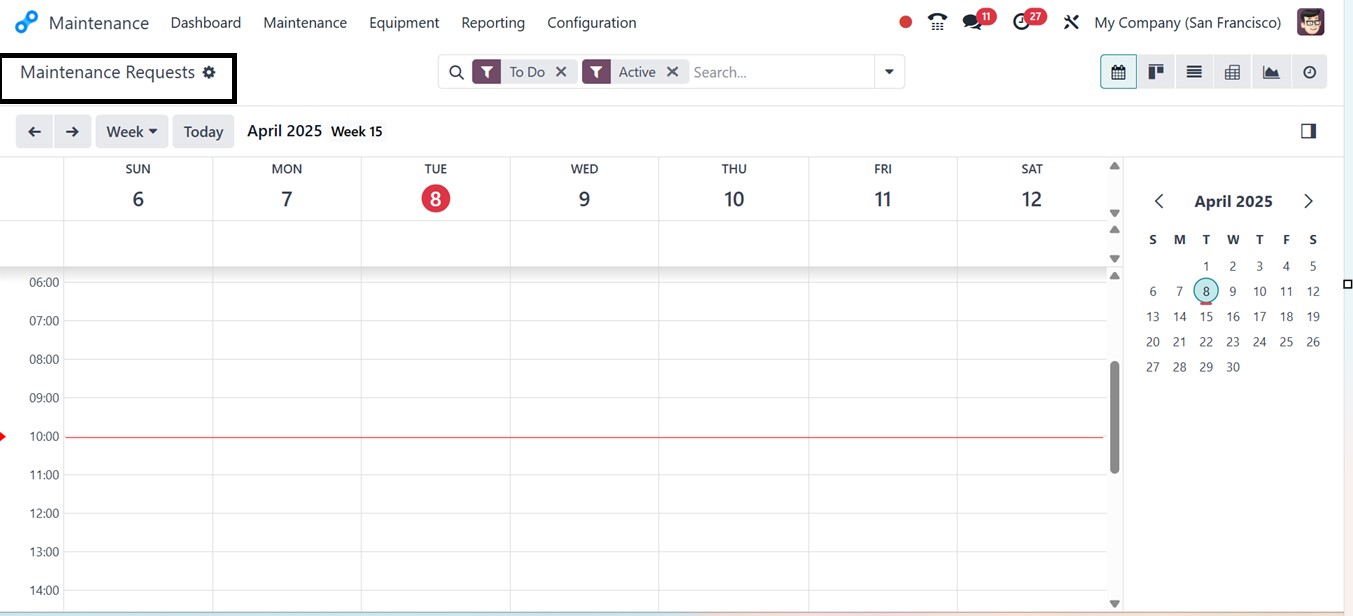The width and height of the screenshot is (1353, 616).
Task: Open the pivot table view
Action: pyautogui.click(x=1232, y=72)
